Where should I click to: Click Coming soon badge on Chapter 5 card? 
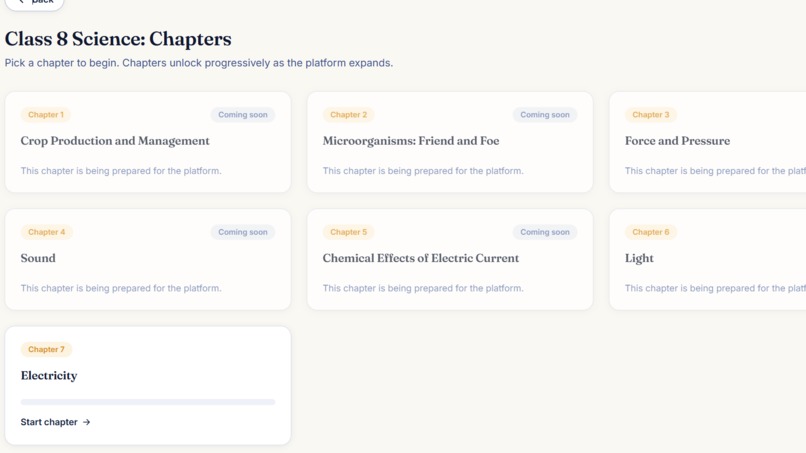(545, 232)
